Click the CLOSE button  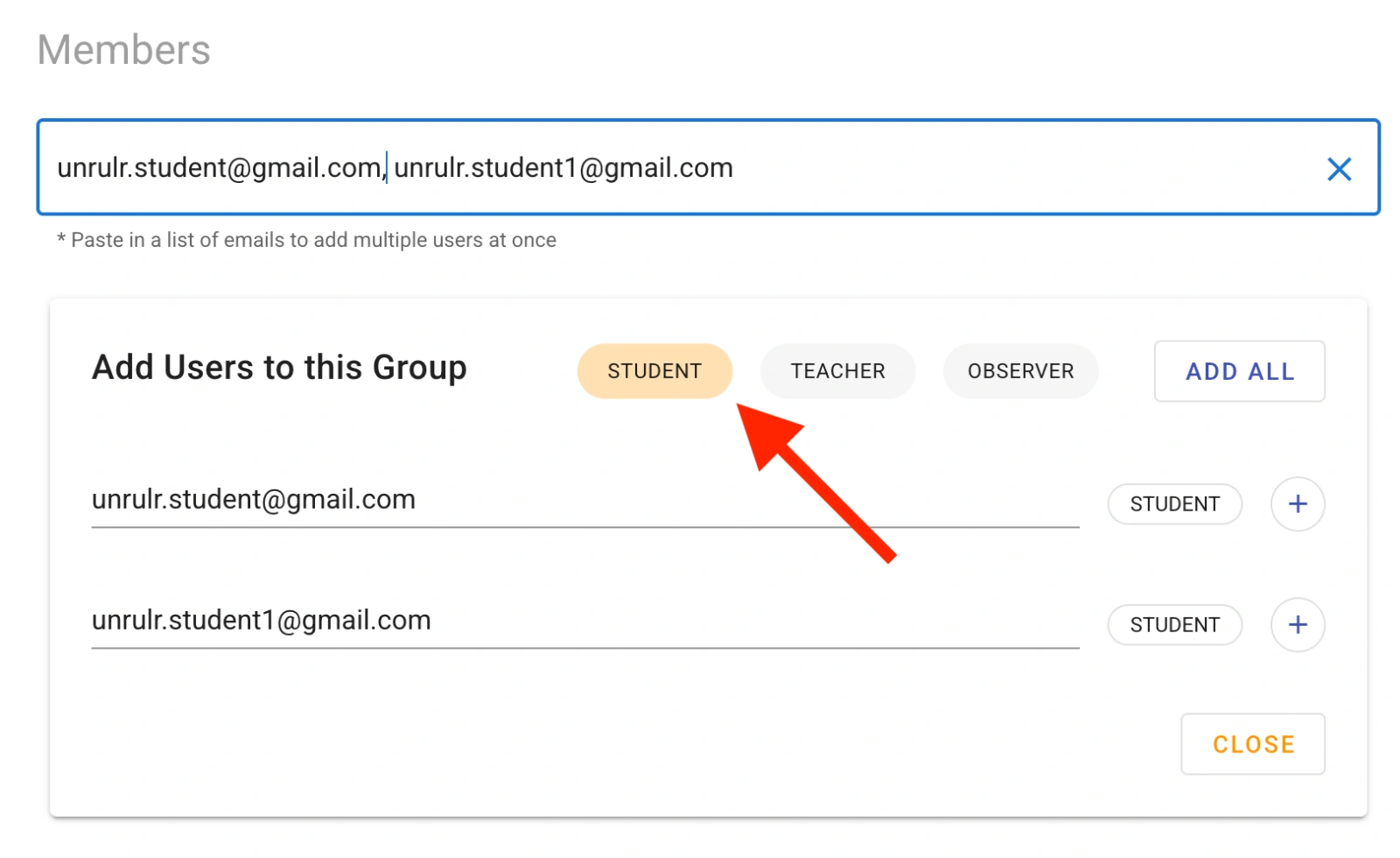pyautogui.click(x=1252, y=744)
